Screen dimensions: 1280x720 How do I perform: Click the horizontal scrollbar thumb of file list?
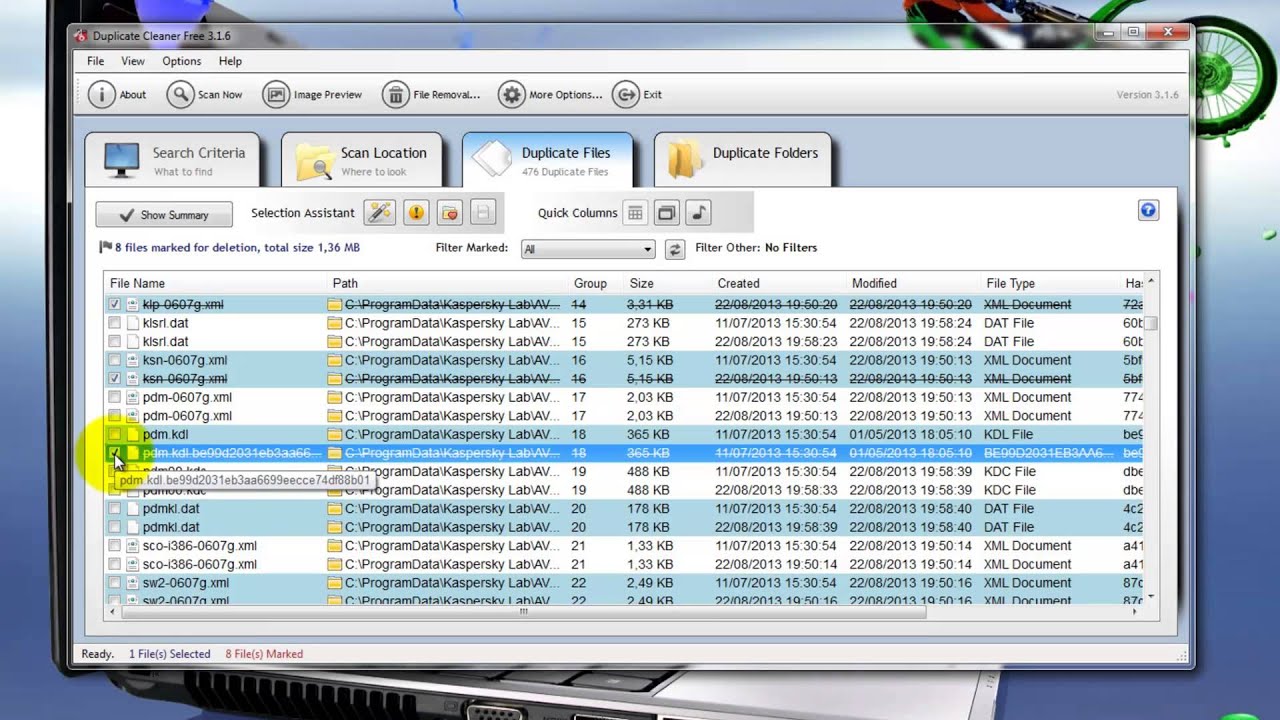click(x=523, y=611)
